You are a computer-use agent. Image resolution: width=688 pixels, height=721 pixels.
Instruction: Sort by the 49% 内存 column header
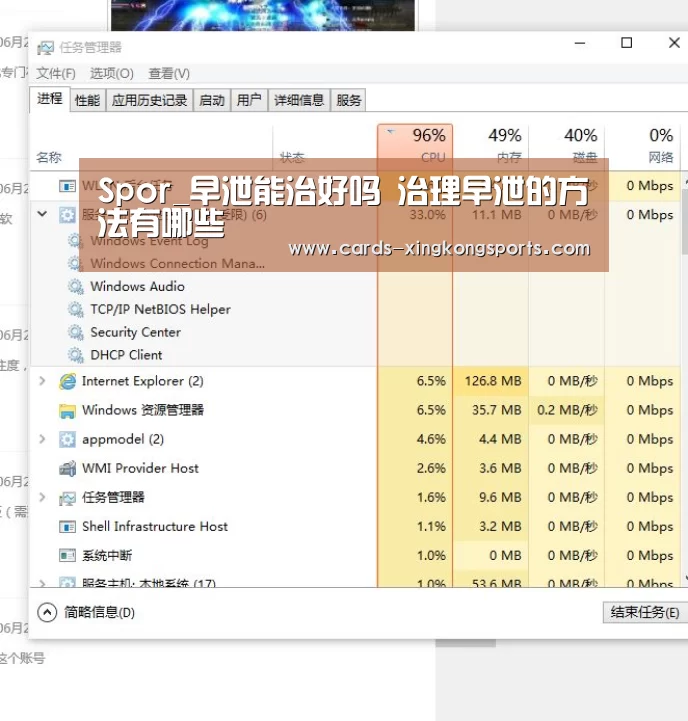[491, 145]
